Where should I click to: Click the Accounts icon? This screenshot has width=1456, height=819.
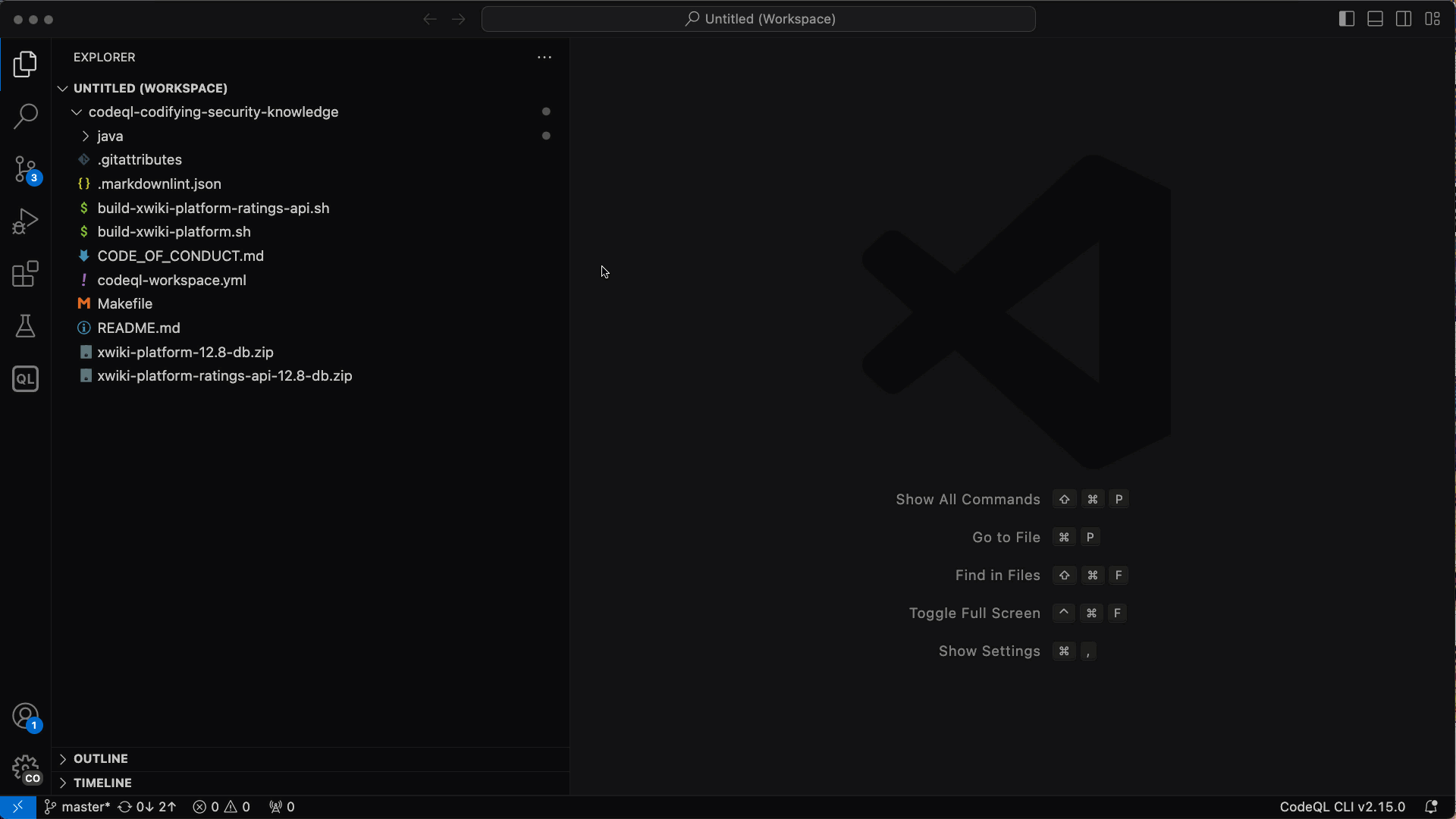[25, 716]
